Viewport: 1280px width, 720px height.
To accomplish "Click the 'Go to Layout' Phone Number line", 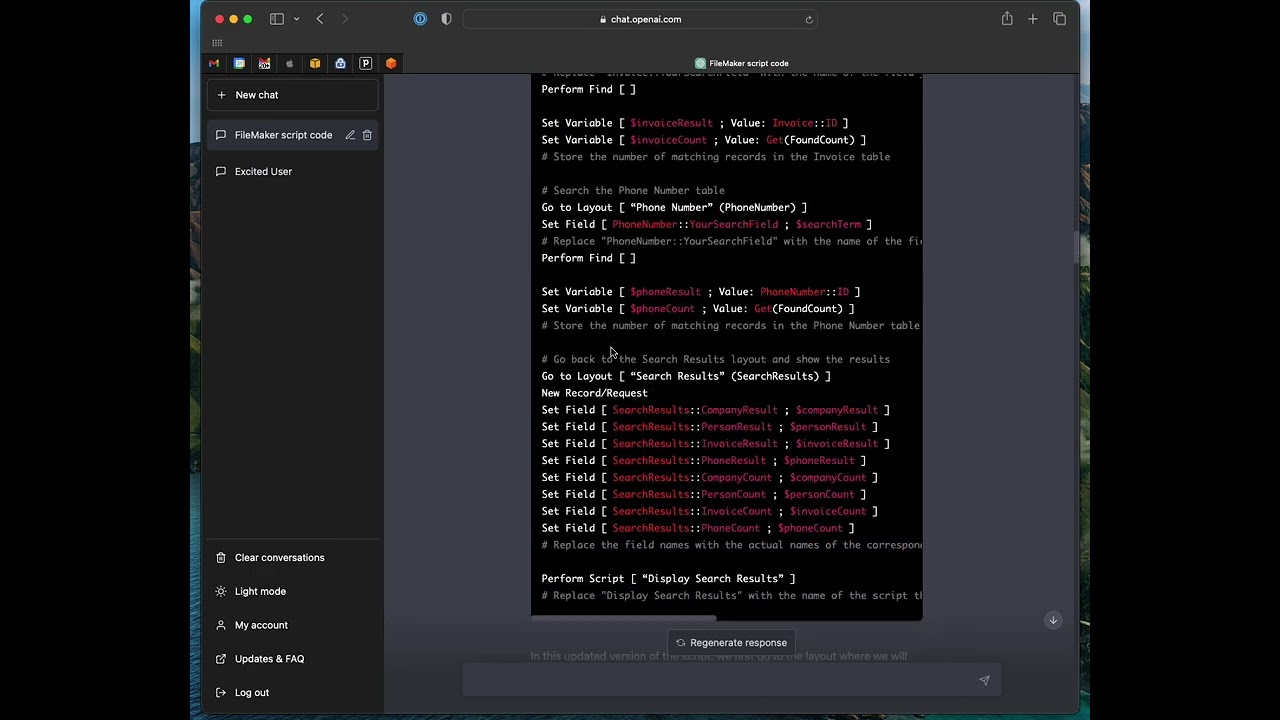I will [x=674, y=207].
